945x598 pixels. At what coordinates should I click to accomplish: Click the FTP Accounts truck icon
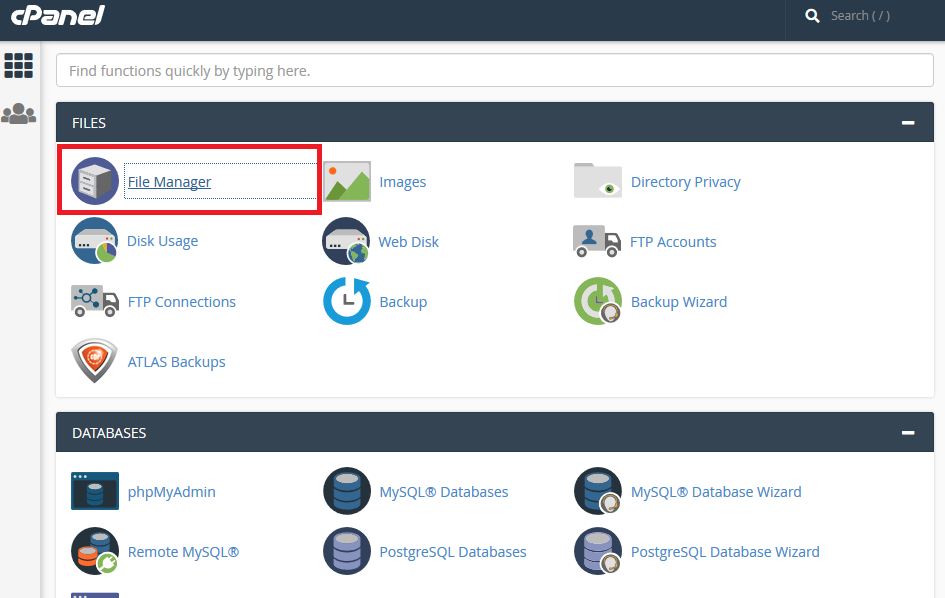click(x=597, y=241)
